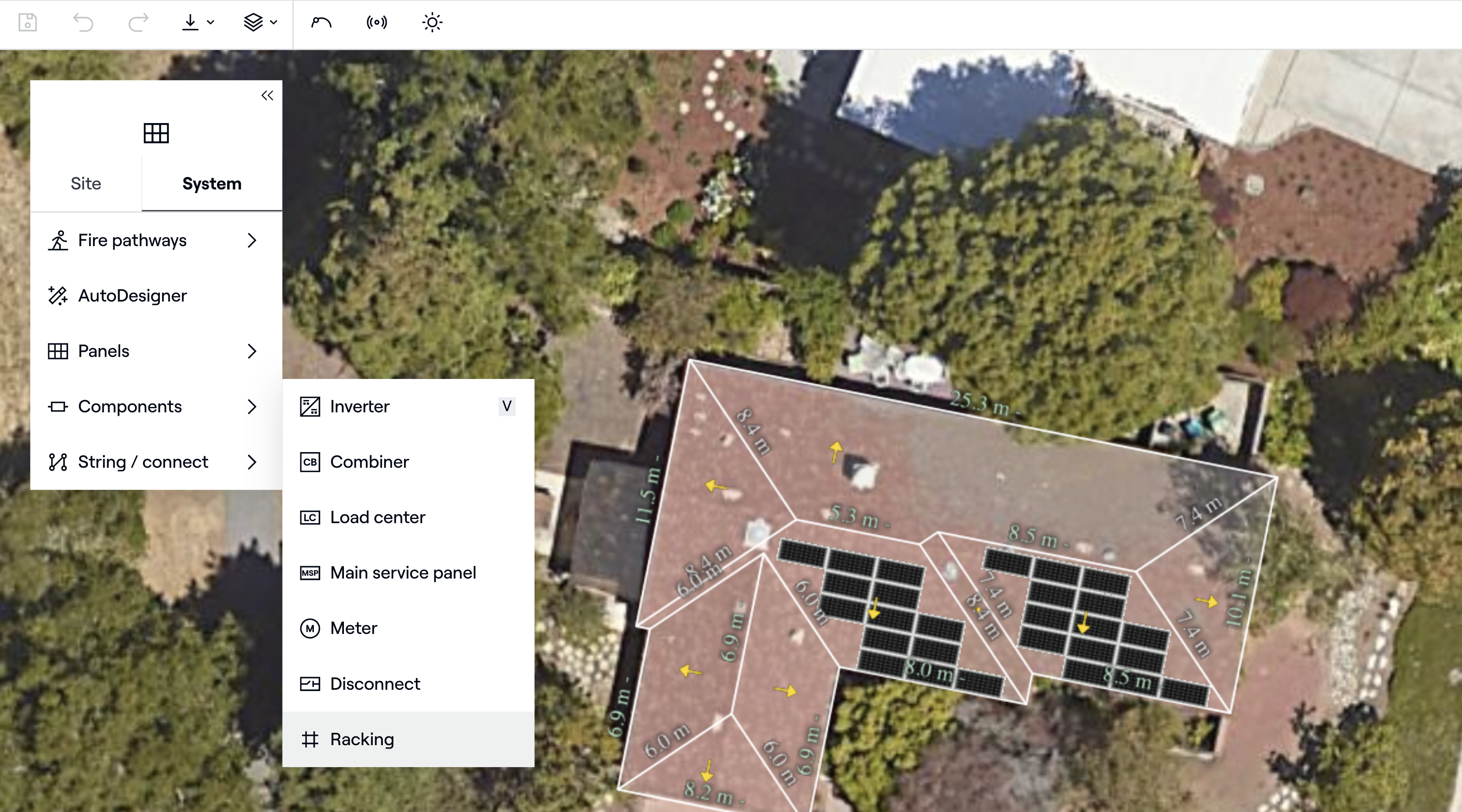Switch to the Site tab

(x=86, y=183)
